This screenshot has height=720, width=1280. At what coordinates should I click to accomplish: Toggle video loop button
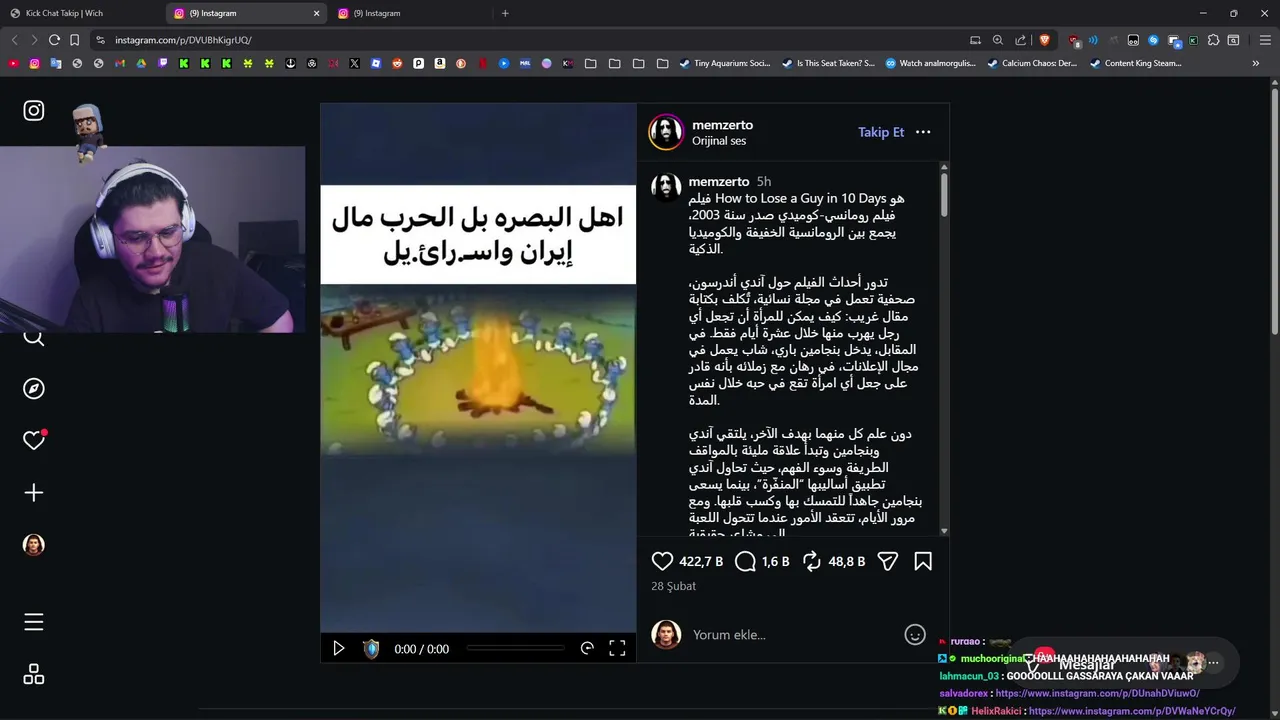[587, 649]
